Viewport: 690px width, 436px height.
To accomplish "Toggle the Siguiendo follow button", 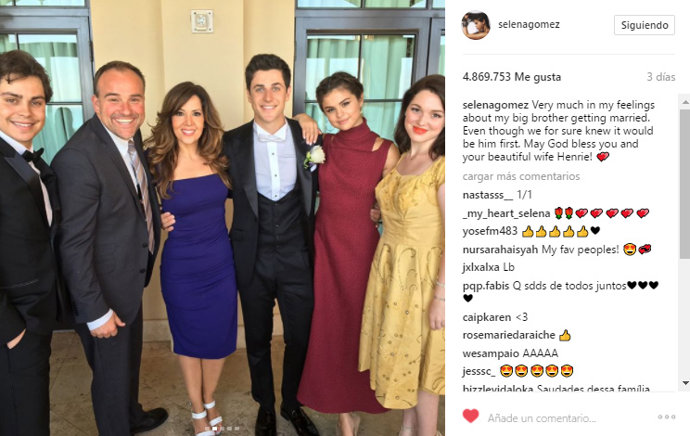I will [x=644, y=25].
